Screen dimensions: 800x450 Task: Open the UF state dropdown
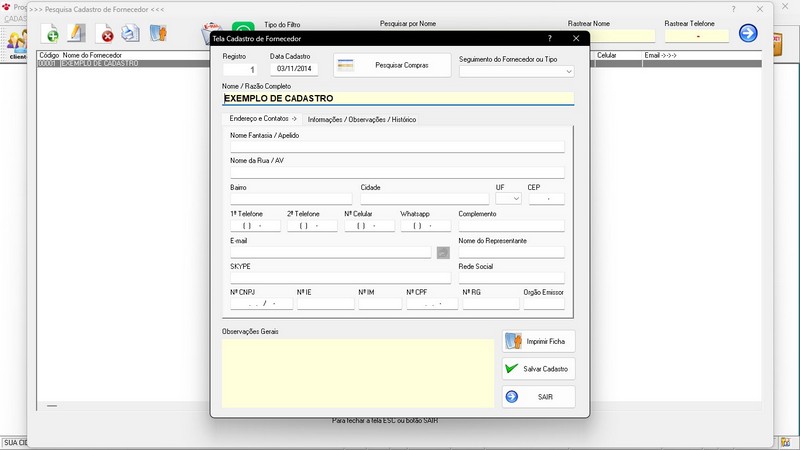click(508, 198)
